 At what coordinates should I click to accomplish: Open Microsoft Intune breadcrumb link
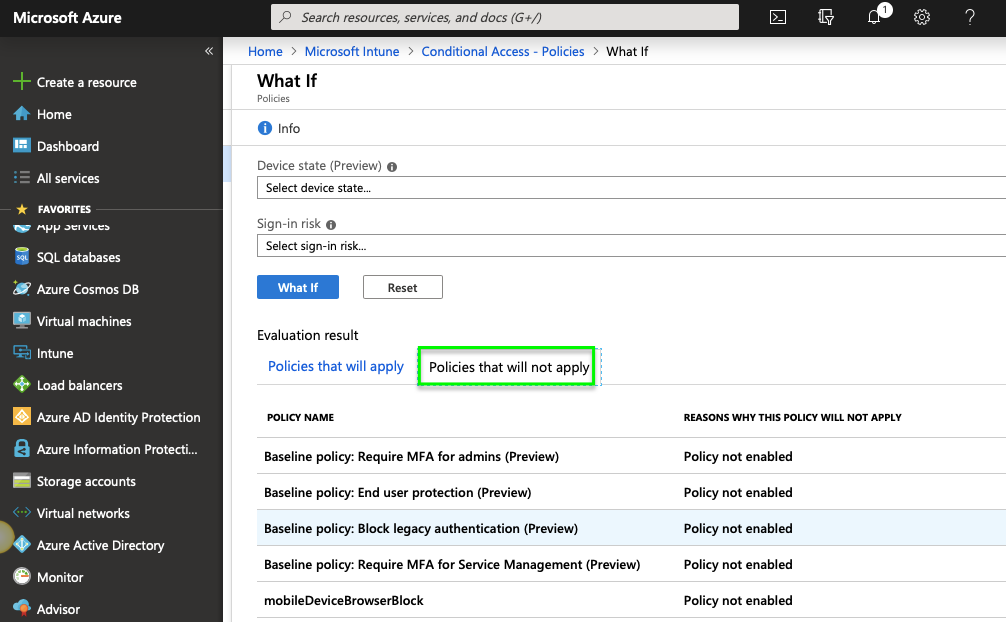point(352,51)
